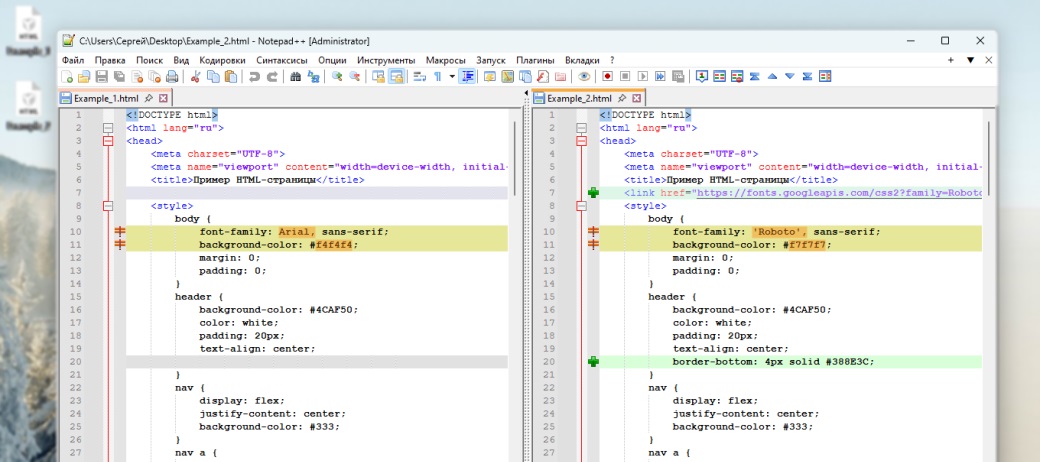Click the Stop macro recording icon
This screenshot has height=462, width=1040.
click(x=625, y=76)
